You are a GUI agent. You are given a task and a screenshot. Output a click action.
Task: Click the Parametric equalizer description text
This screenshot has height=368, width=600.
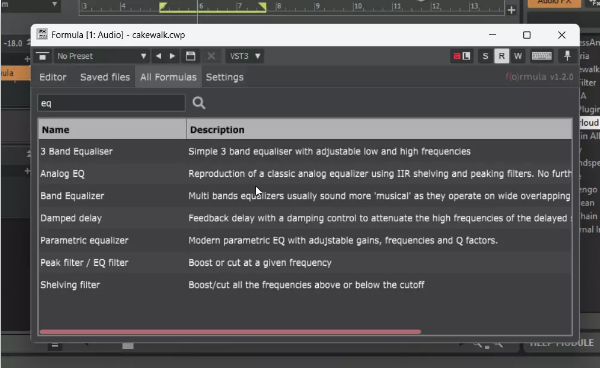[343, 240]
